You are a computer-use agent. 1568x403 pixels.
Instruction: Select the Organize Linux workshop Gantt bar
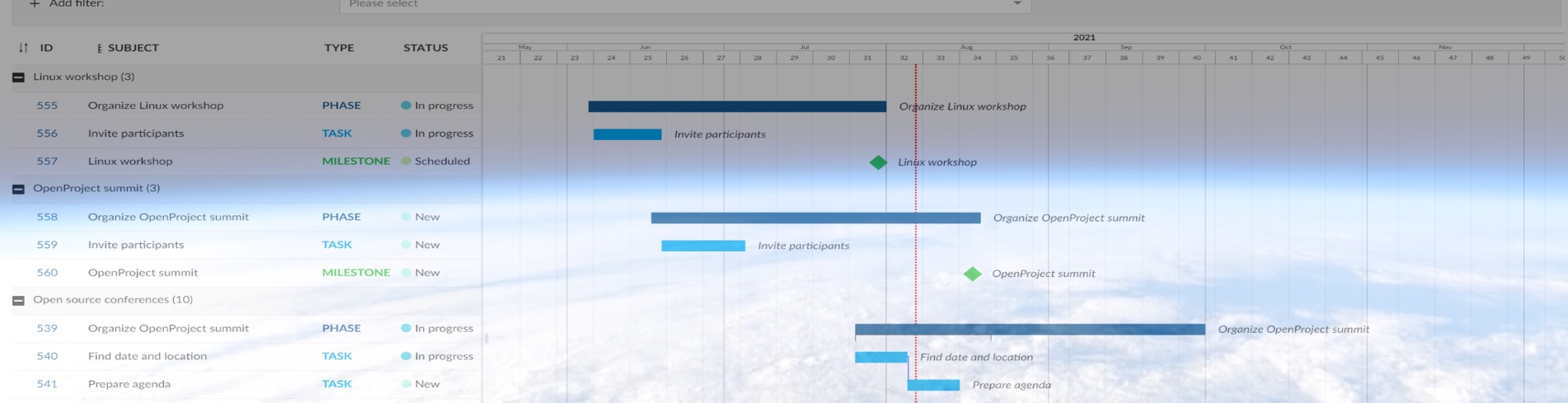[x=736, y=106]
